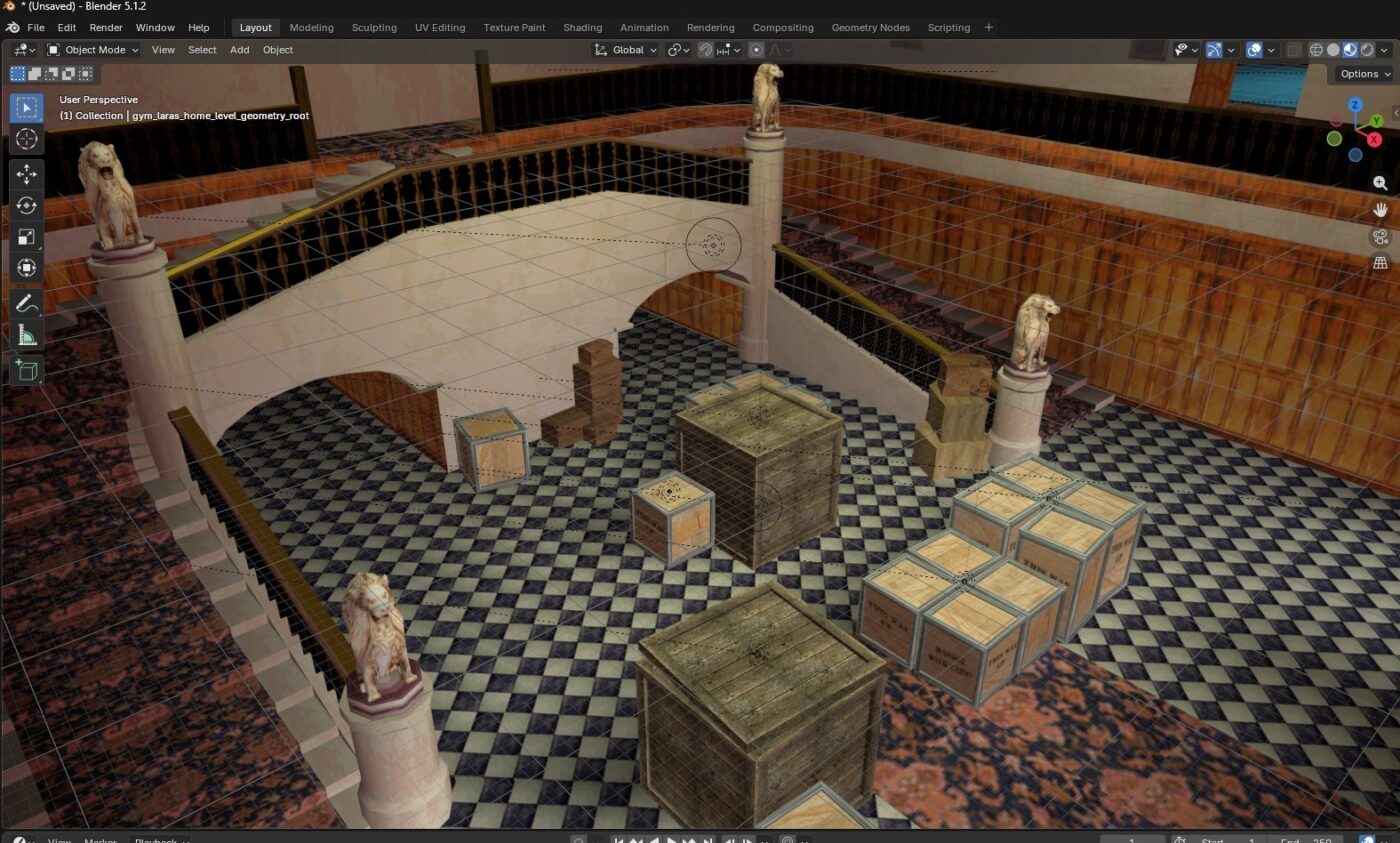The height and width of the screenshot is (843, 1400).
Task: Switch to the Scripting workspace tab
Action: point(948,27)
